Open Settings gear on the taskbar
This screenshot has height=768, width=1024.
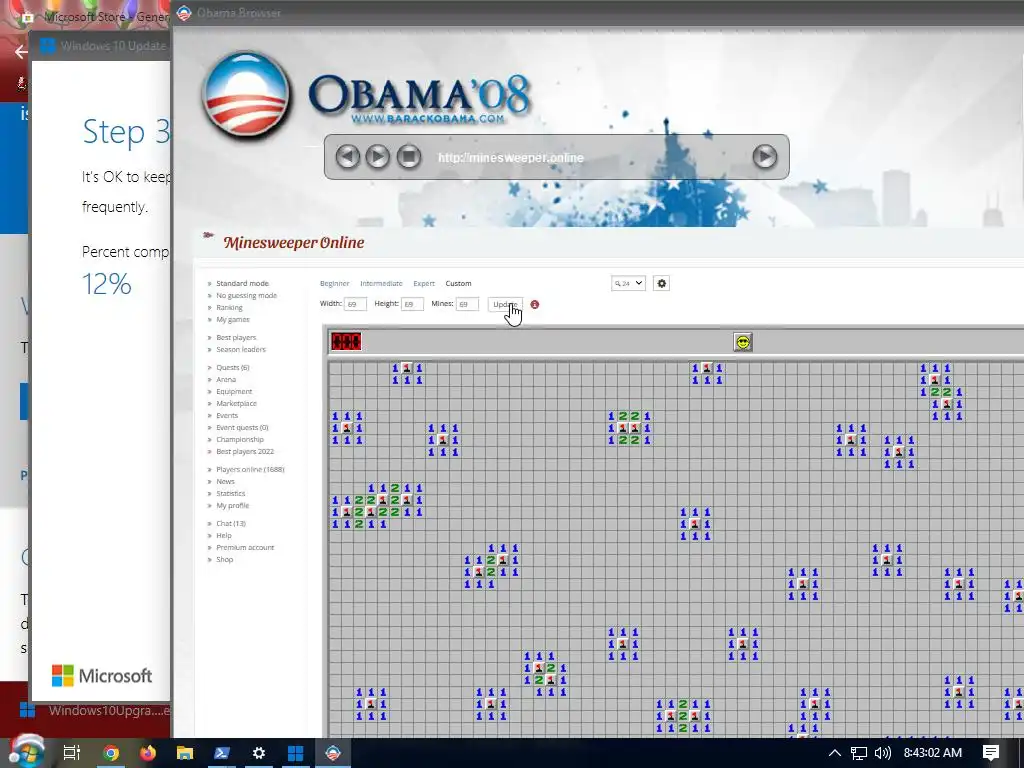(259, 753)
